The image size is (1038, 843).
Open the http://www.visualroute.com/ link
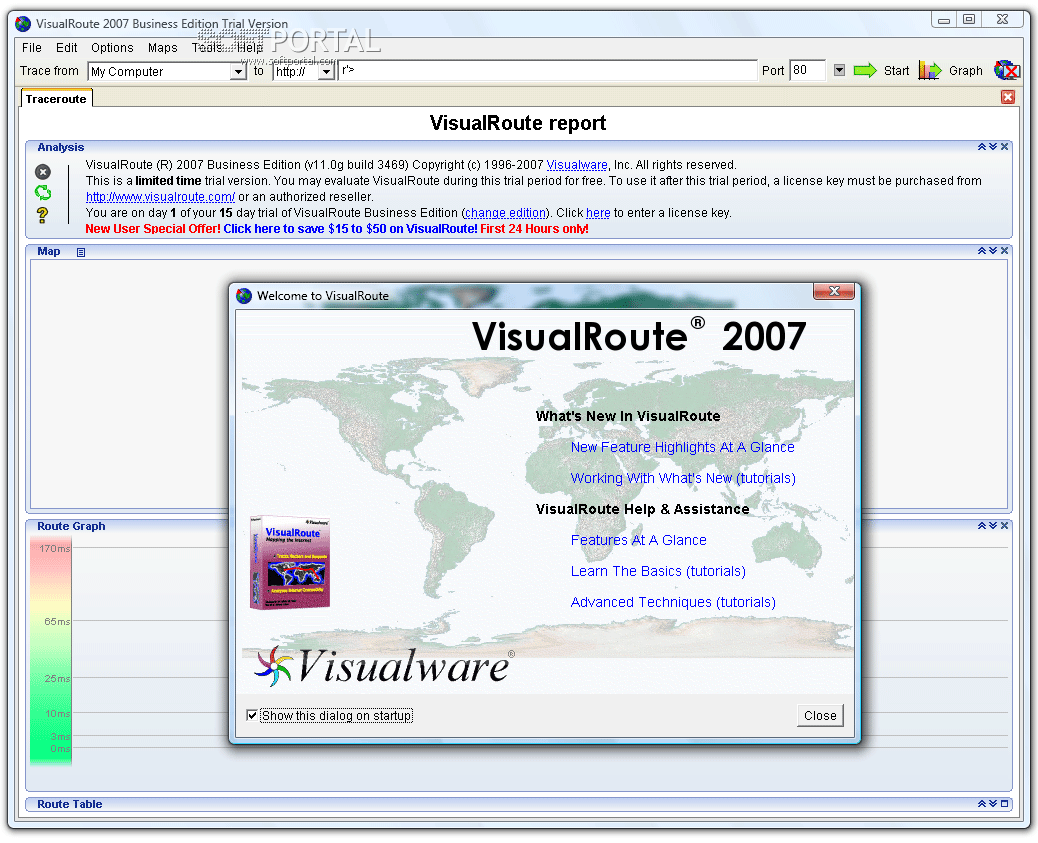[x=160, y=197]
